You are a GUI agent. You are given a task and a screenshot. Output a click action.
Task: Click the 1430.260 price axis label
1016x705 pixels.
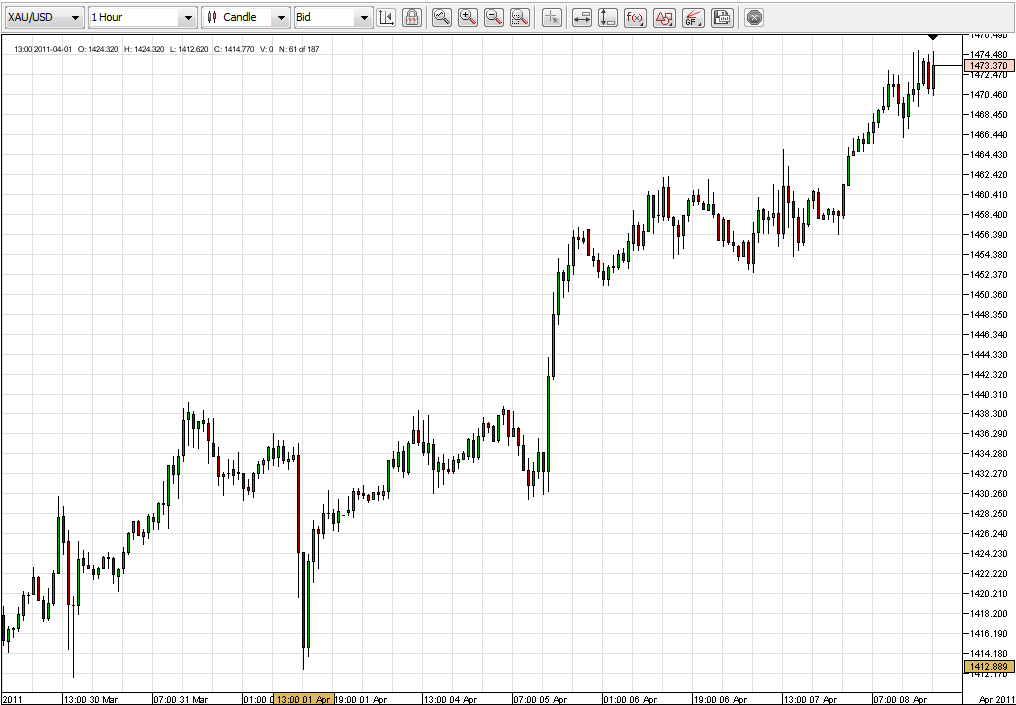[x=989, y=494]
